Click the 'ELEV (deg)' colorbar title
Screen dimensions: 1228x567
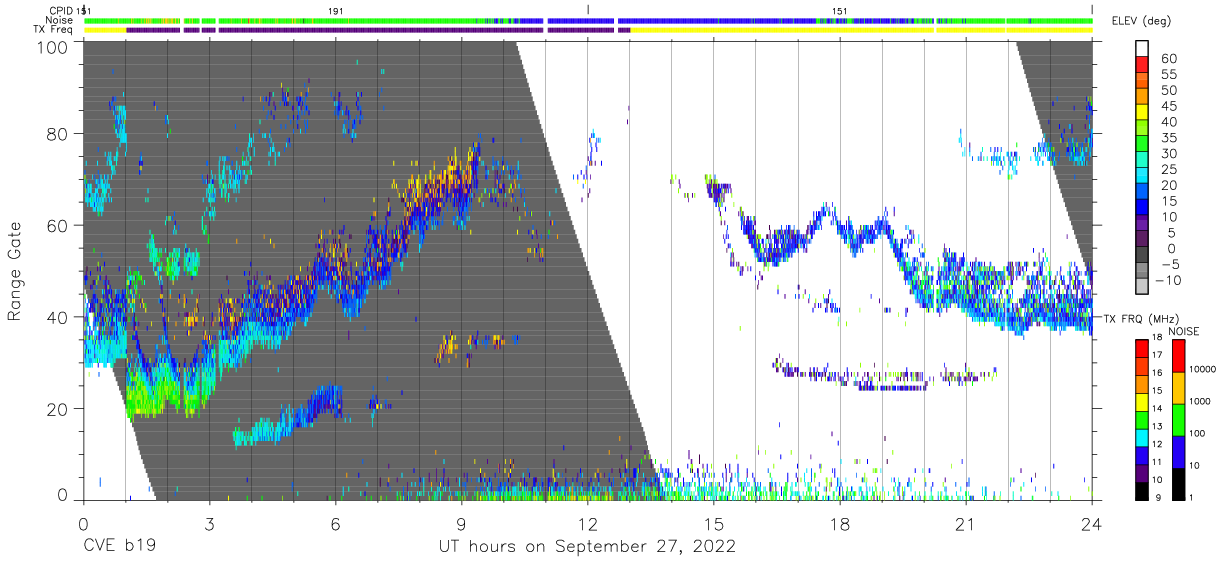click(1141, 21)
